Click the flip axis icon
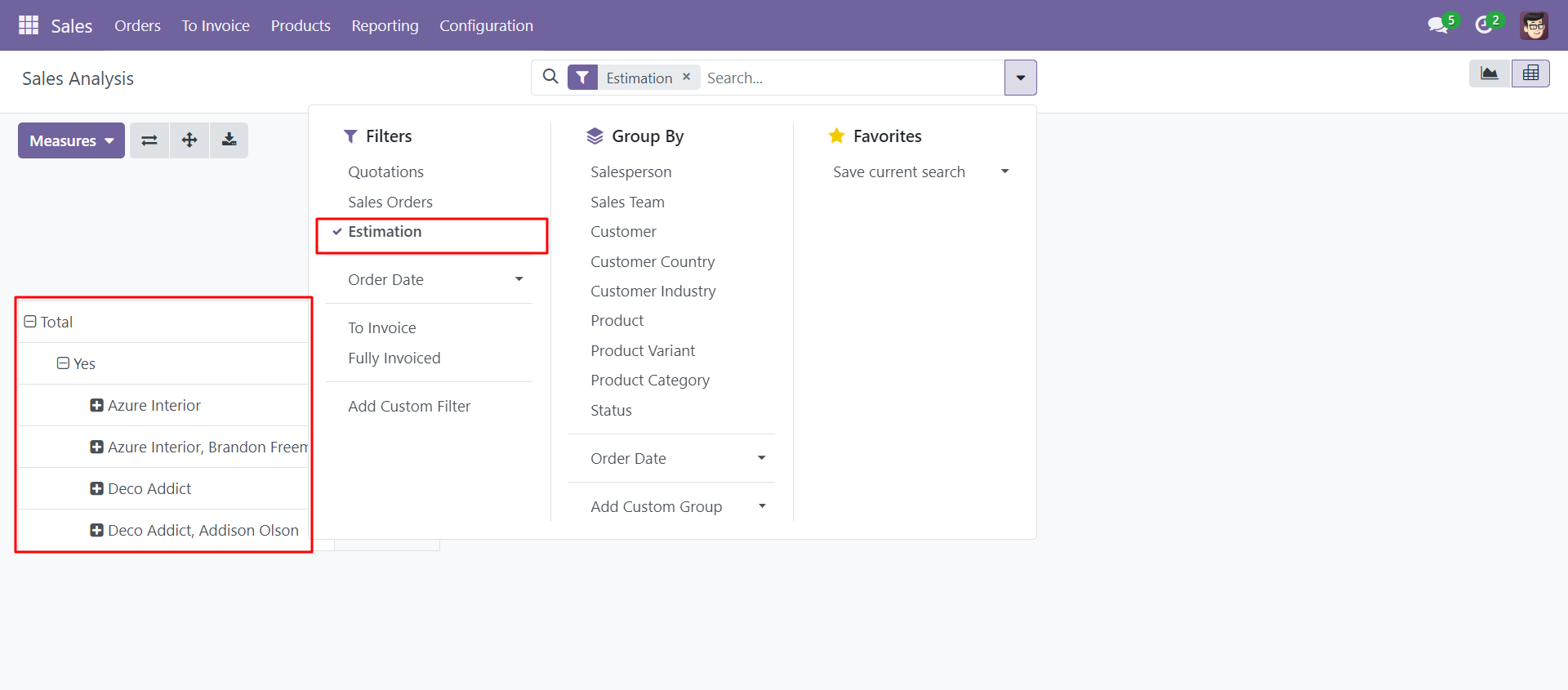 149,140
